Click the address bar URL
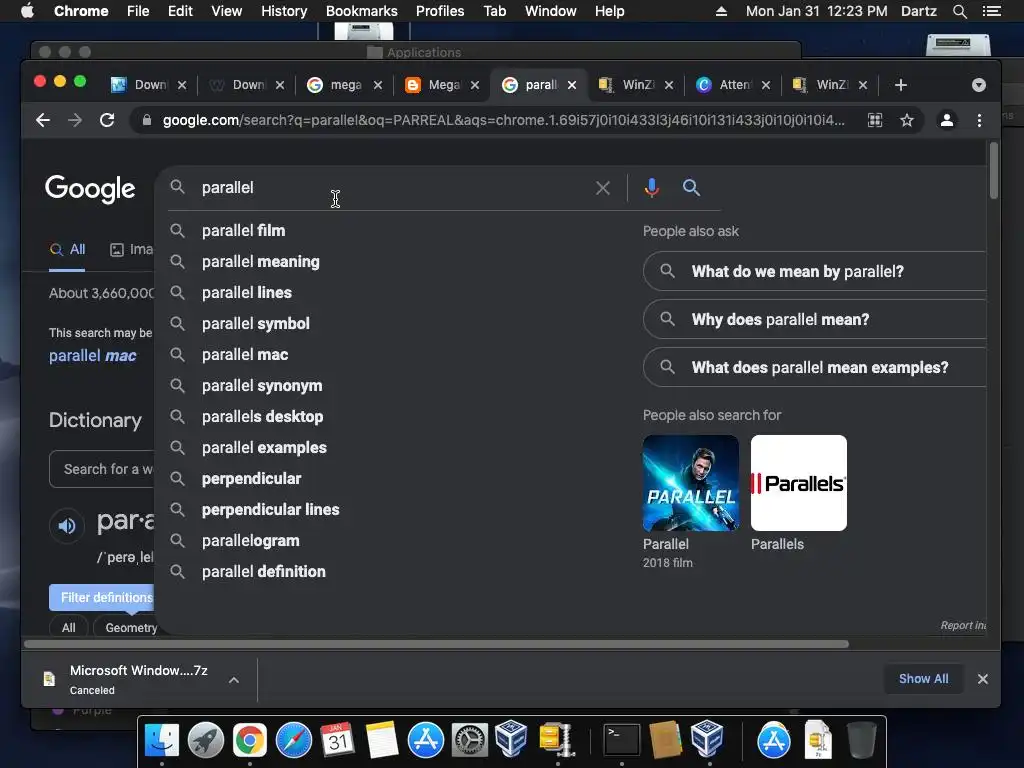 point(503,120)
